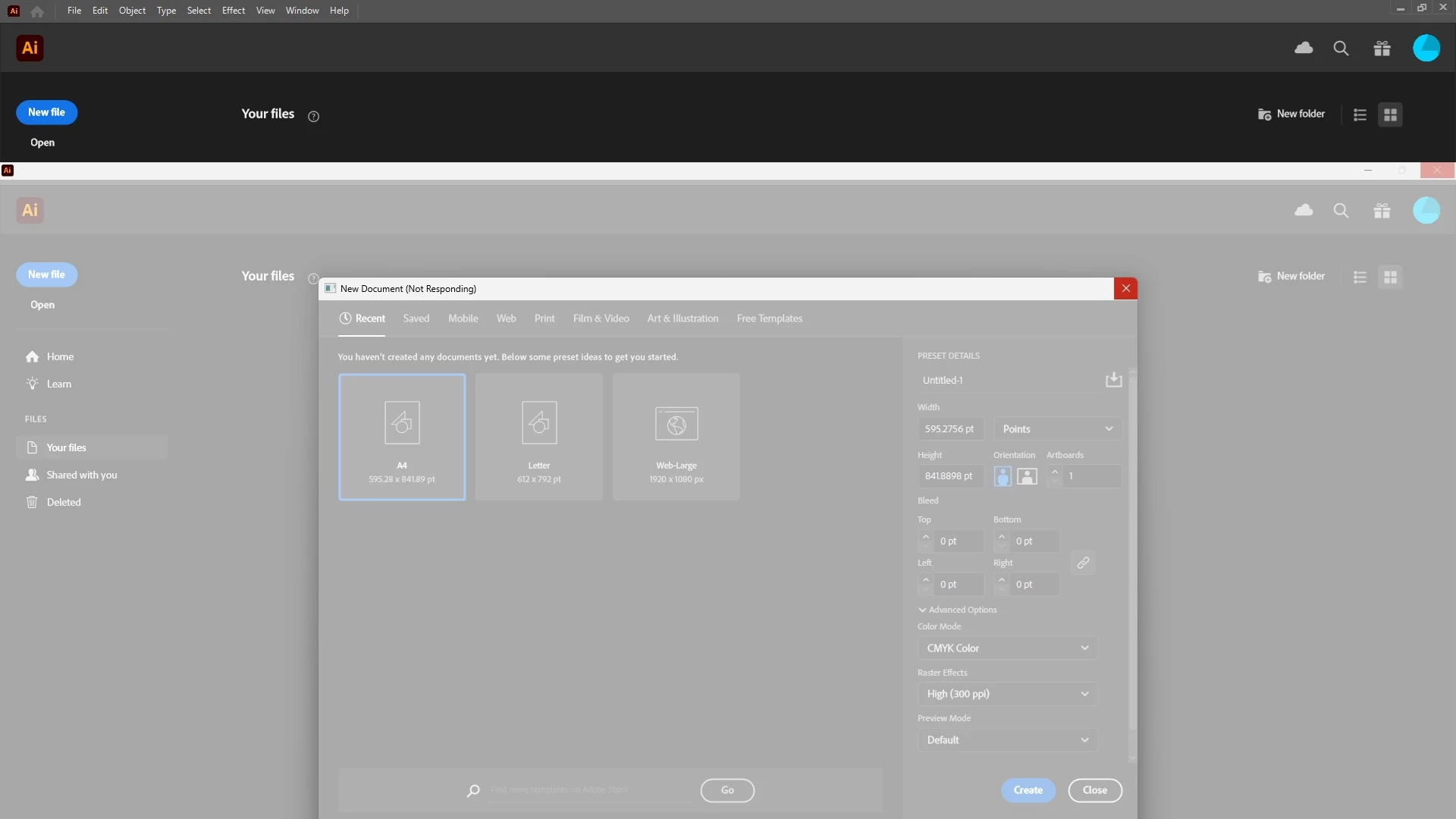Open the Raster Effects High (300 ppi) dropdown
Viewport: 1456px width, 819px height.
click(1007, 694)
